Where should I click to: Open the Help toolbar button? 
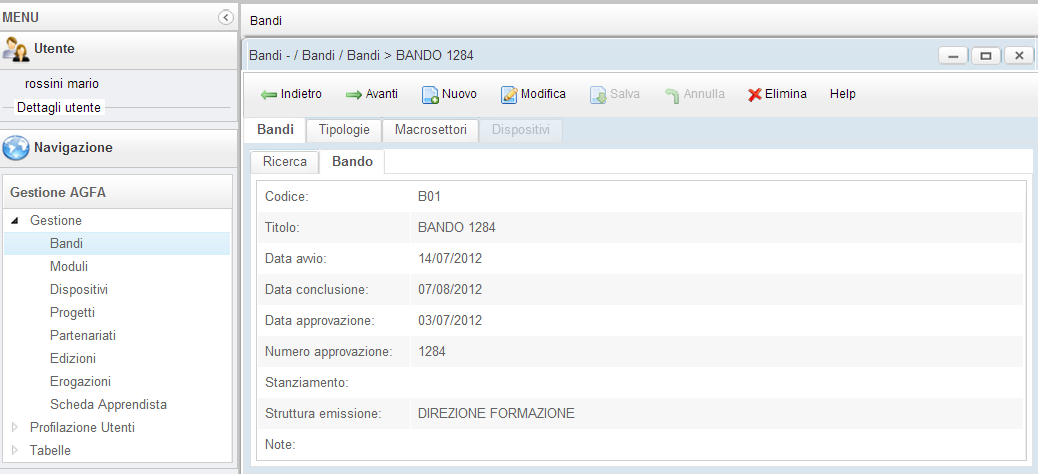[842, 94]
